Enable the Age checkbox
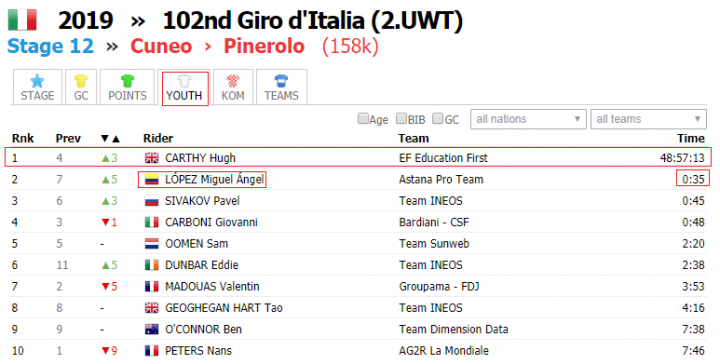Image resolution: width=720 pixels, height=364 pixels. [363, 119]
